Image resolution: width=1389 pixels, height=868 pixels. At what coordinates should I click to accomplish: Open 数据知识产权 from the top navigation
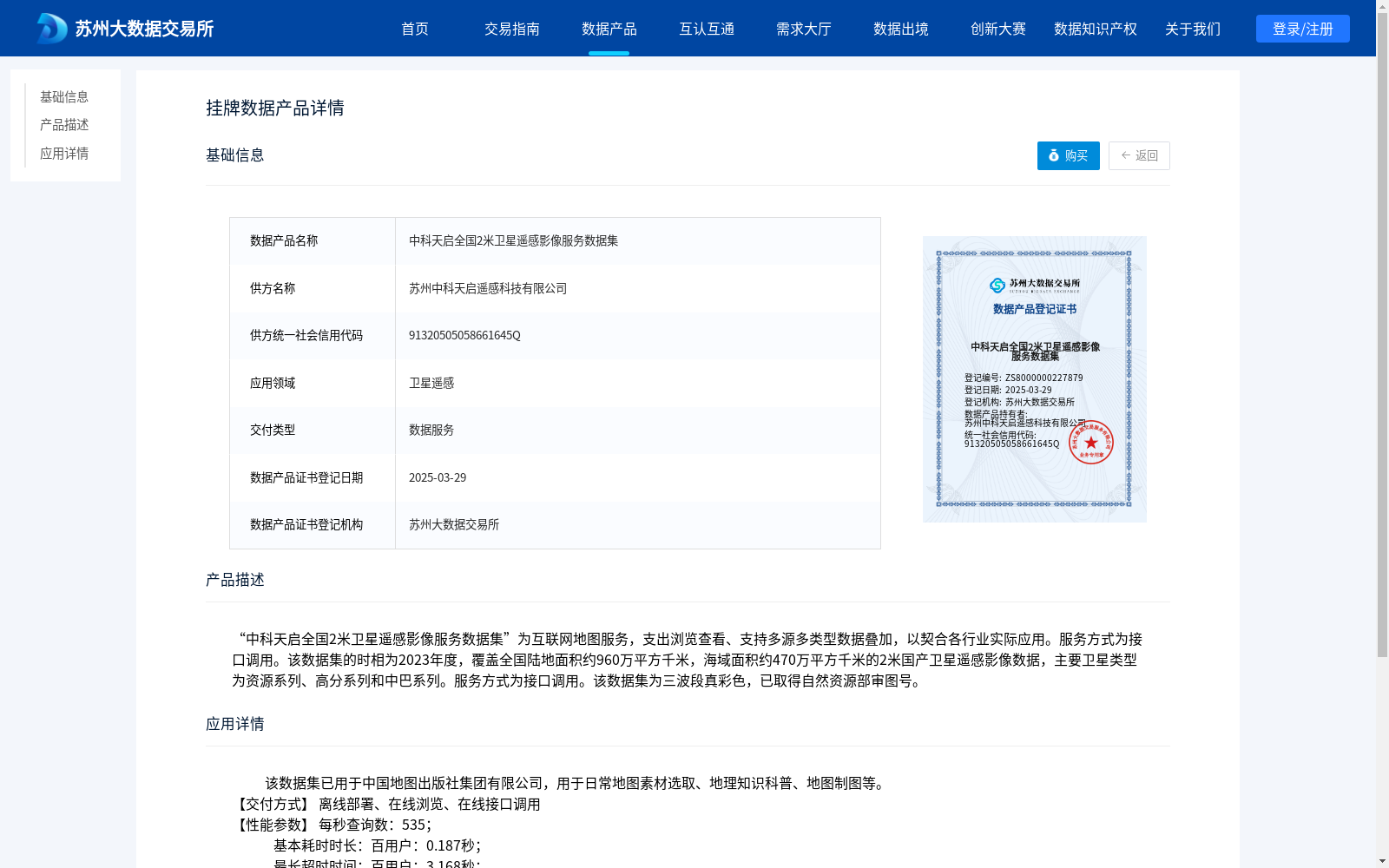[1094, 28]
